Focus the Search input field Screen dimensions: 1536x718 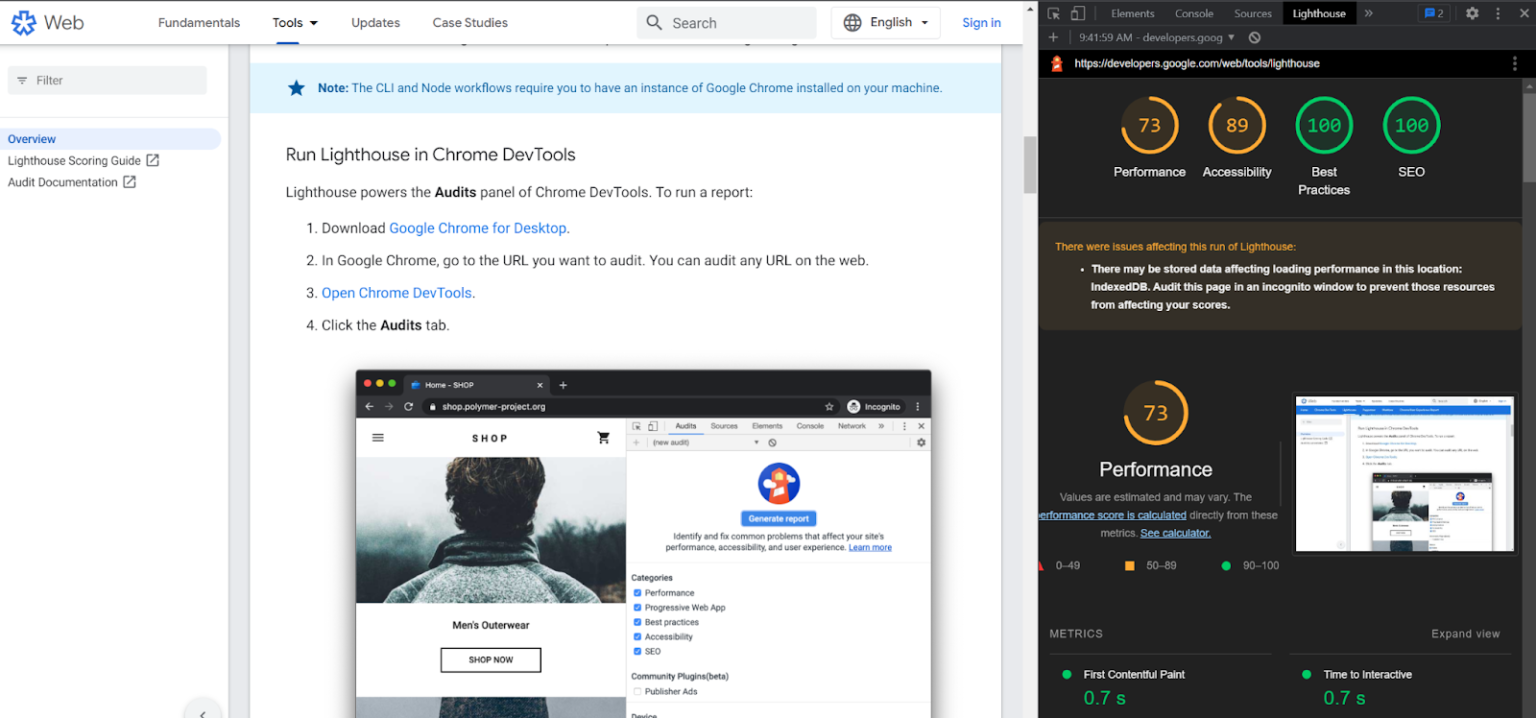[726, 22]
